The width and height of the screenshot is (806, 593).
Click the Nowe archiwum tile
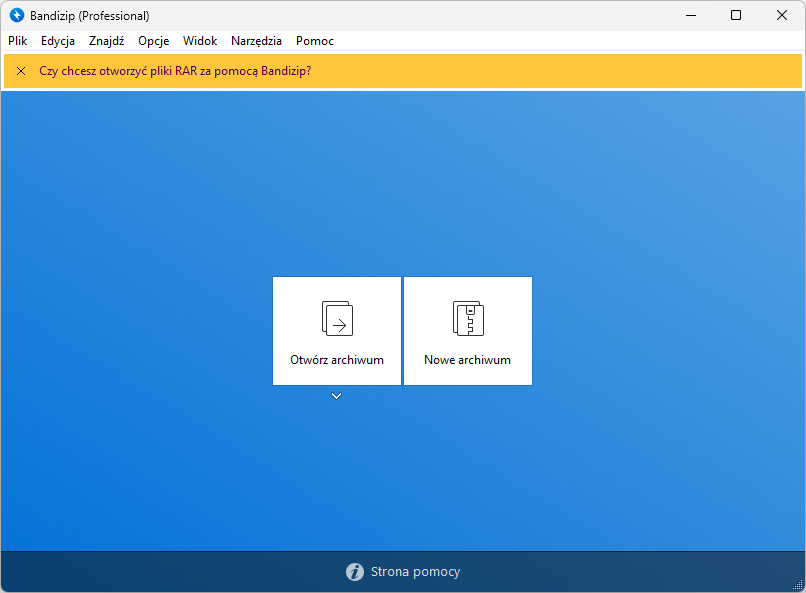tap(468, 331)
